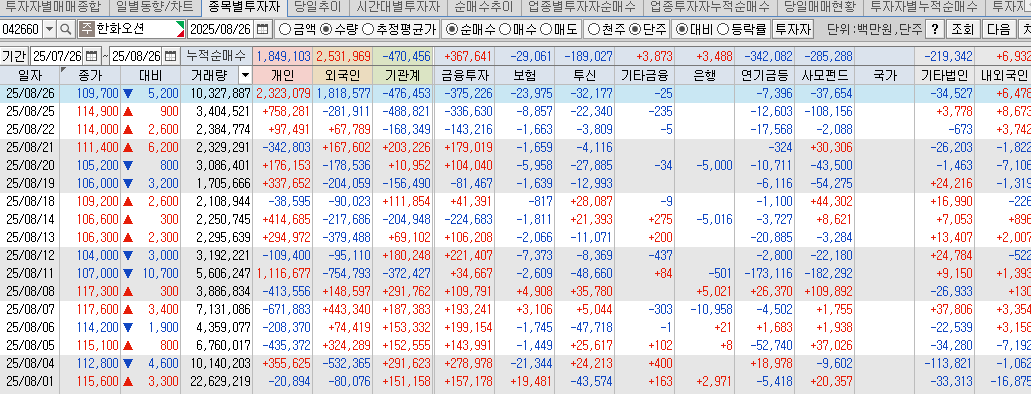
Task: Click the 은행 column header
Action: [704, 75]
